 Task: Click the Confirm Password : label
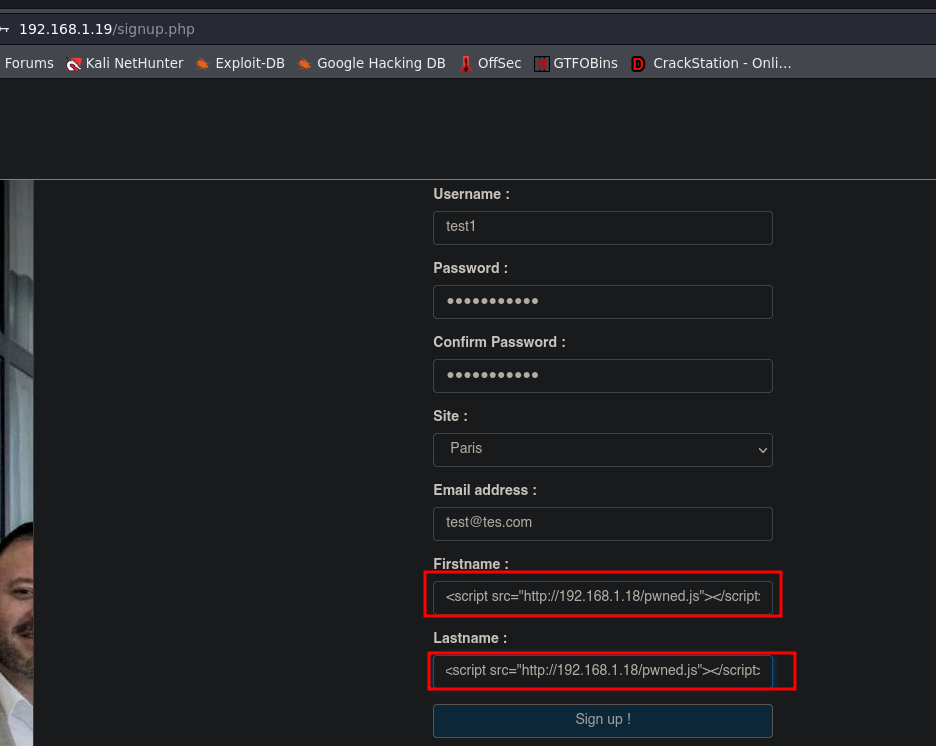point(499,343)
